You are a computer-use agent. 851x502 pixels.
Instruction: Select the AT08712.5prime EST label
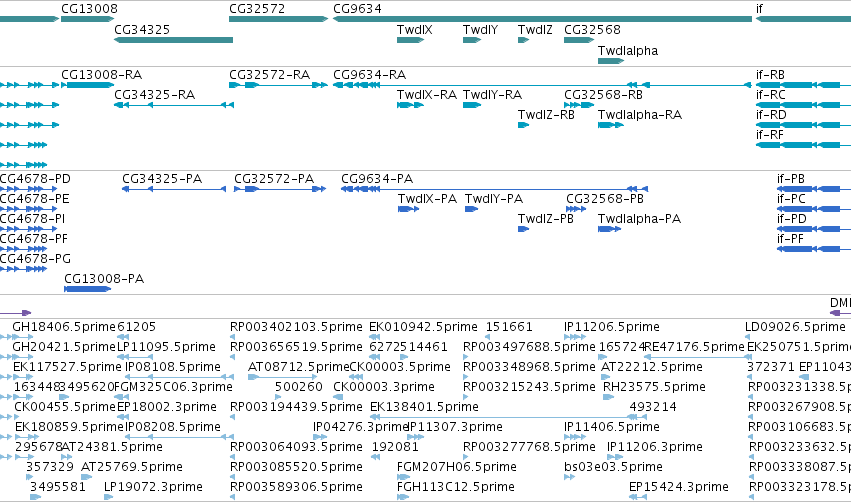[x=299, y=367]
